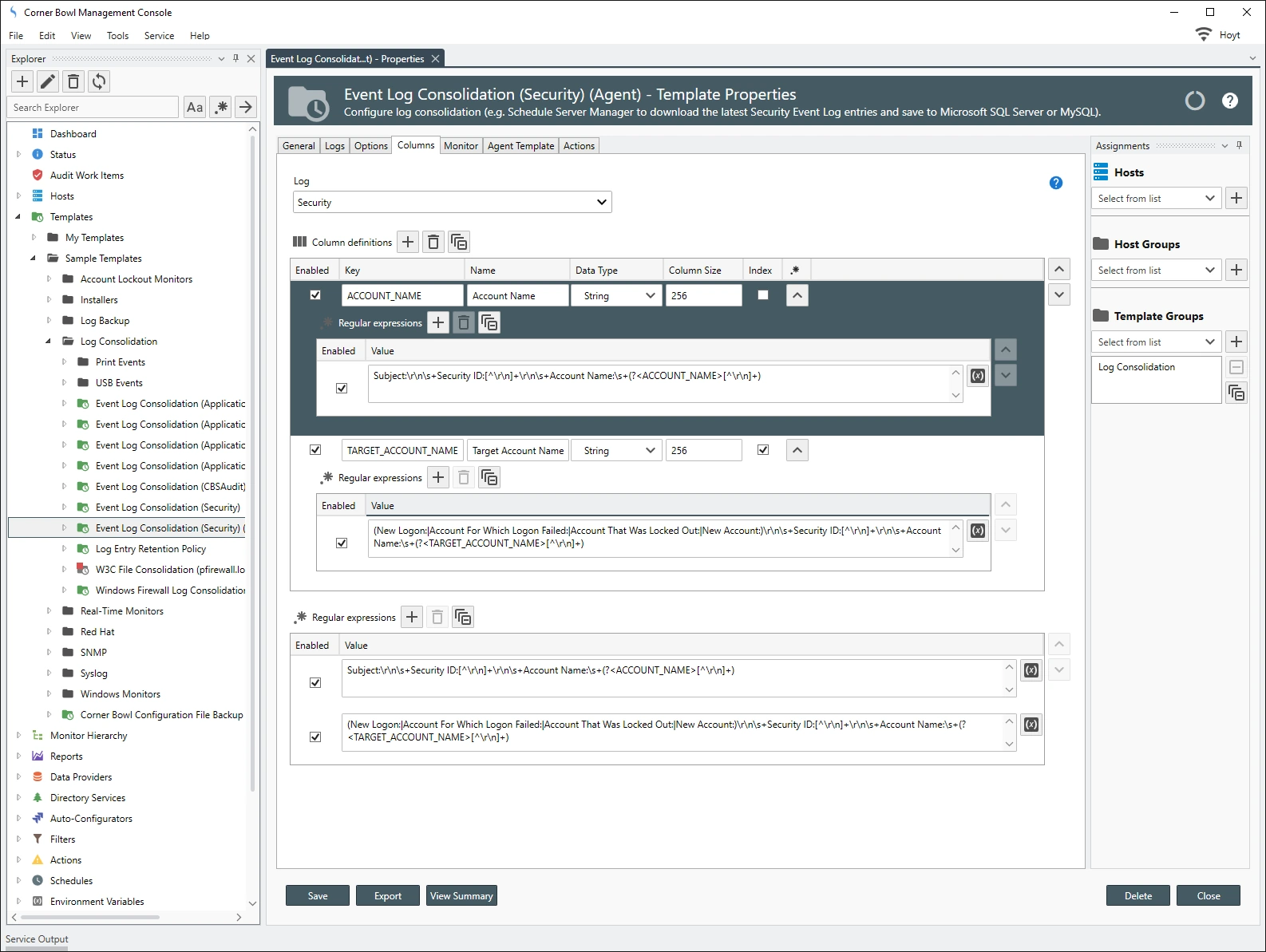Screen dimensions: 1266x952
Task: Add a new column definition
Action: [408, 242]
